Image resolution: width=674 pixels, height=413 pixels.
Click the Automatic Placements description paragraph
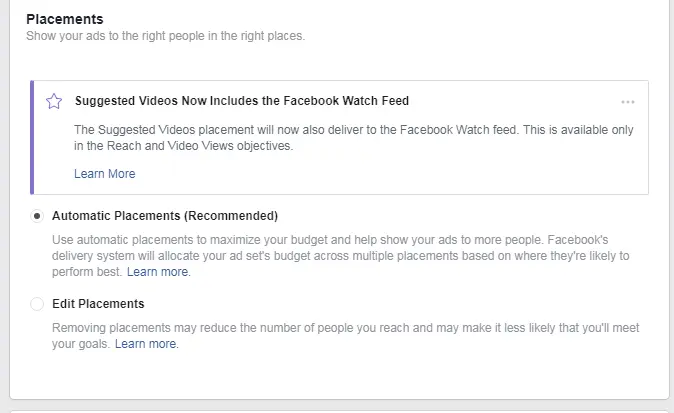point(340,256)
